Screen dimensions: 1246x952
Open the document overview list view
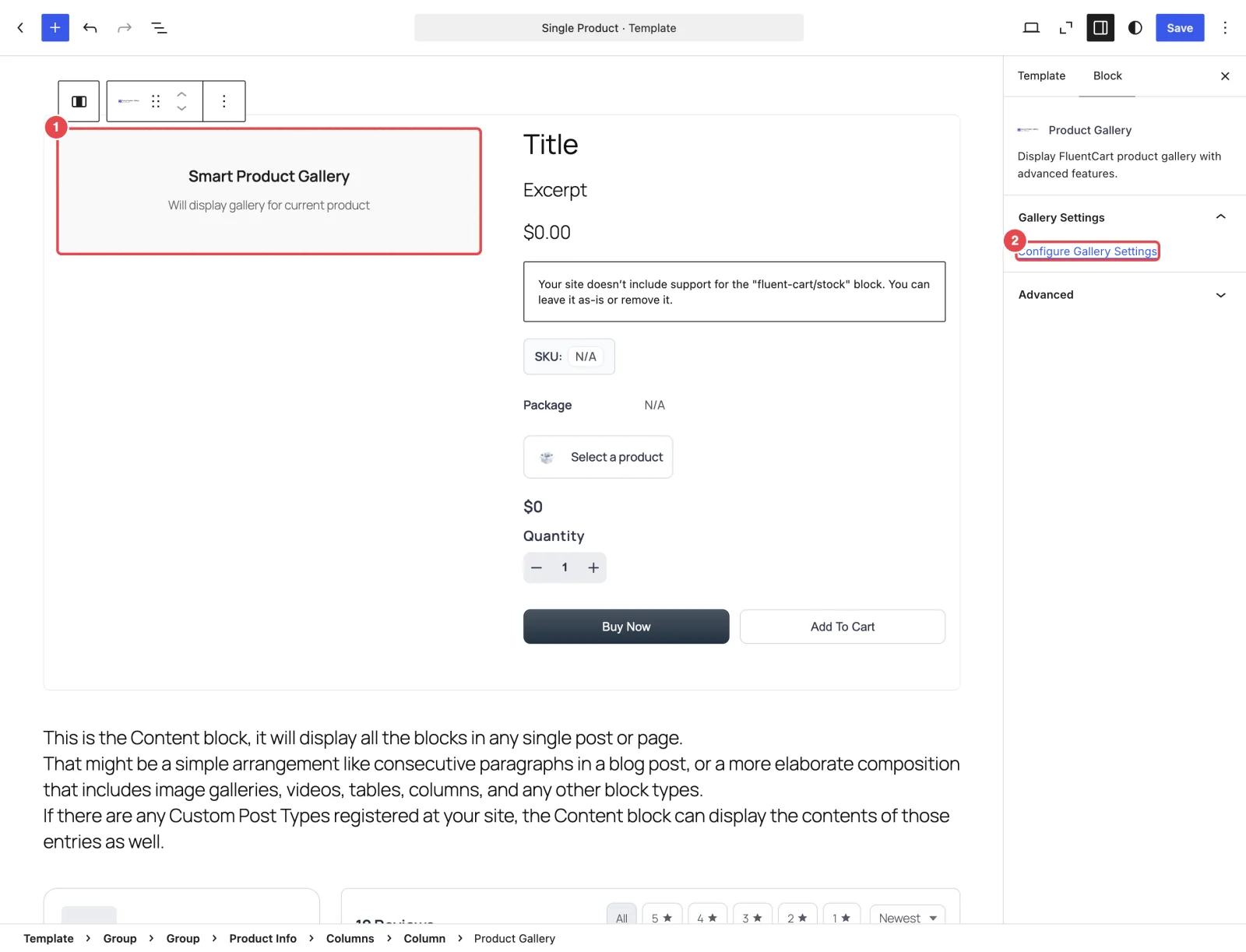click(x=159, y=28)
